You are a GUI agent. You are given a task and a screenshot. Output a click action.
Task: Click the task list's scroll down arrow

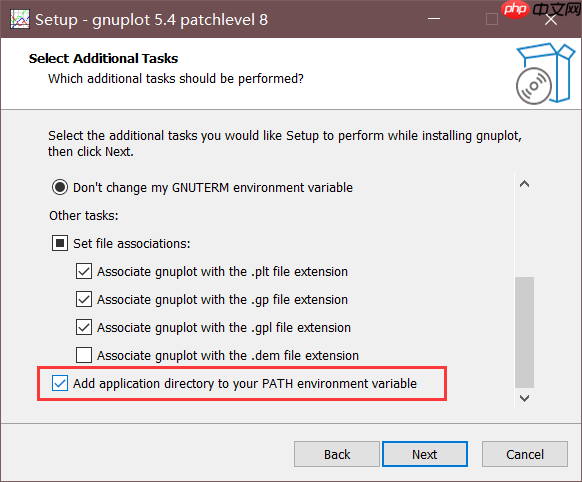pos(524,399)
